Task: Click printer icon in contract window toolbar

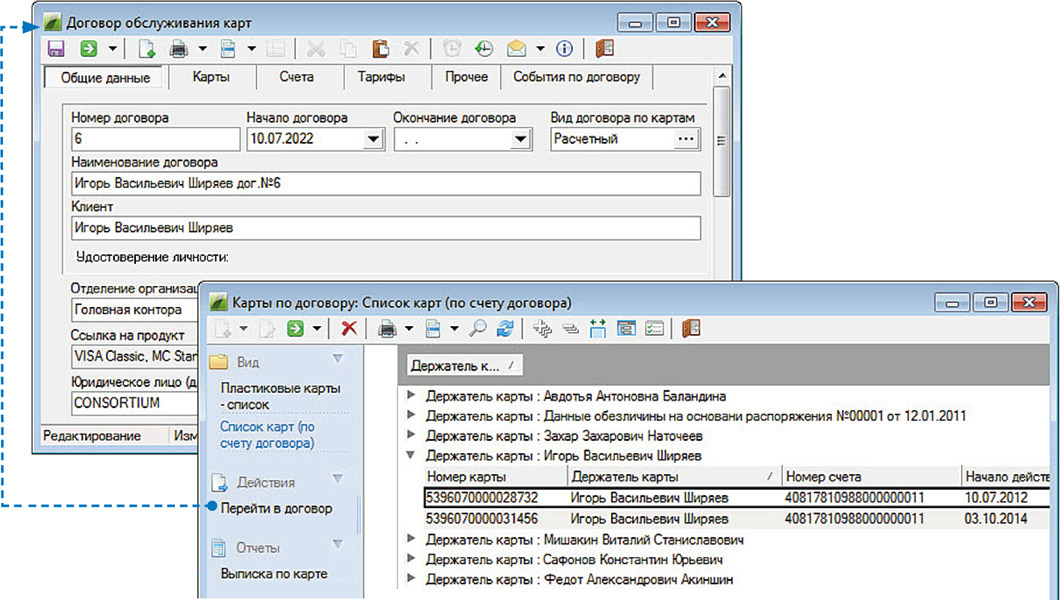Action: [179, 48]
